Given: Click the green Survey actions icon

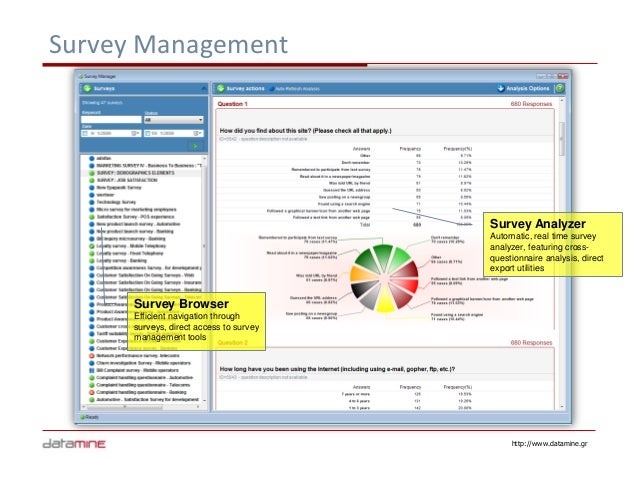Looking at the screenshot, I should click(221, 88).
